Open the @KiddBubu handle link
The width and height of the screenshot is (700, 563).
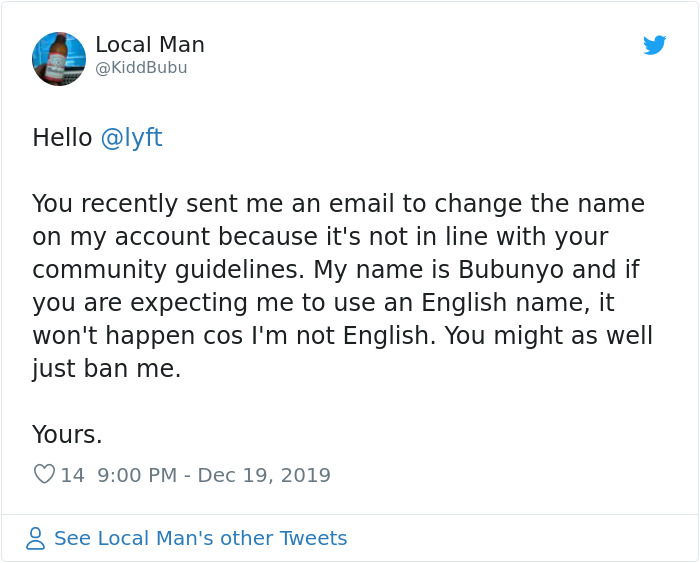pyautogui.click(x=141, y=68)
